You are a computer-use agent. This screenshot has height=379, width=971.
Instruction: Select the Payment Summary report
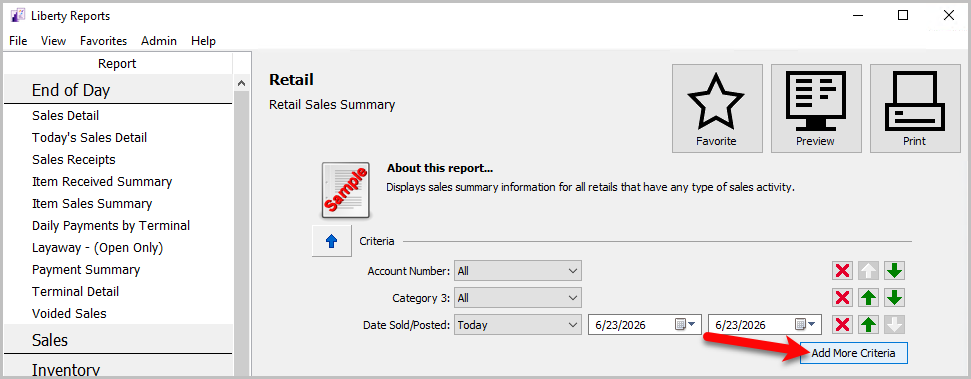(x=86, y=269)
